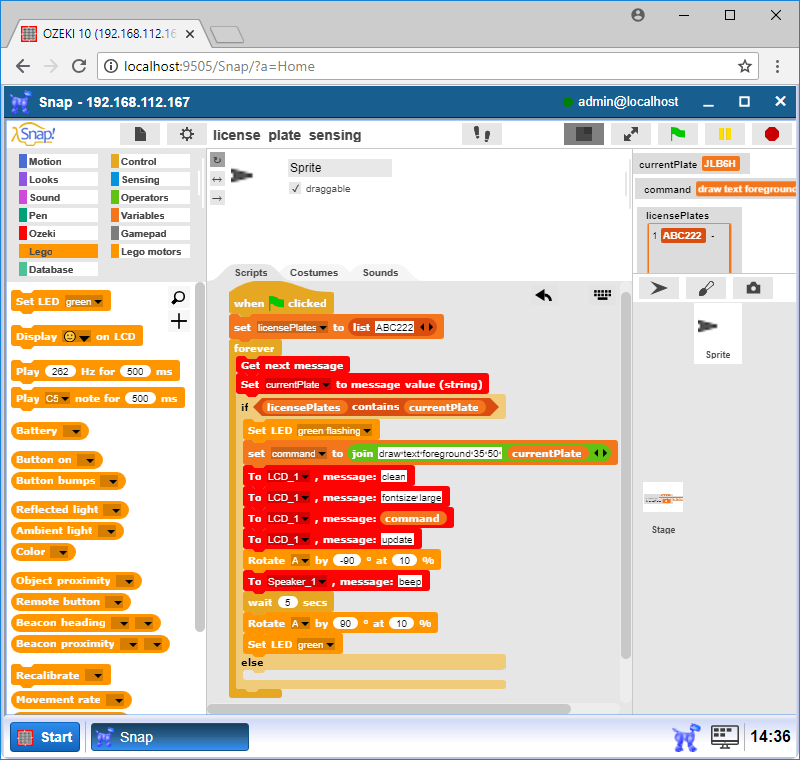Open Speaker_1 connection dropdown
The width and height of the screenshot is (800, 760).
(x=322, y=582)
